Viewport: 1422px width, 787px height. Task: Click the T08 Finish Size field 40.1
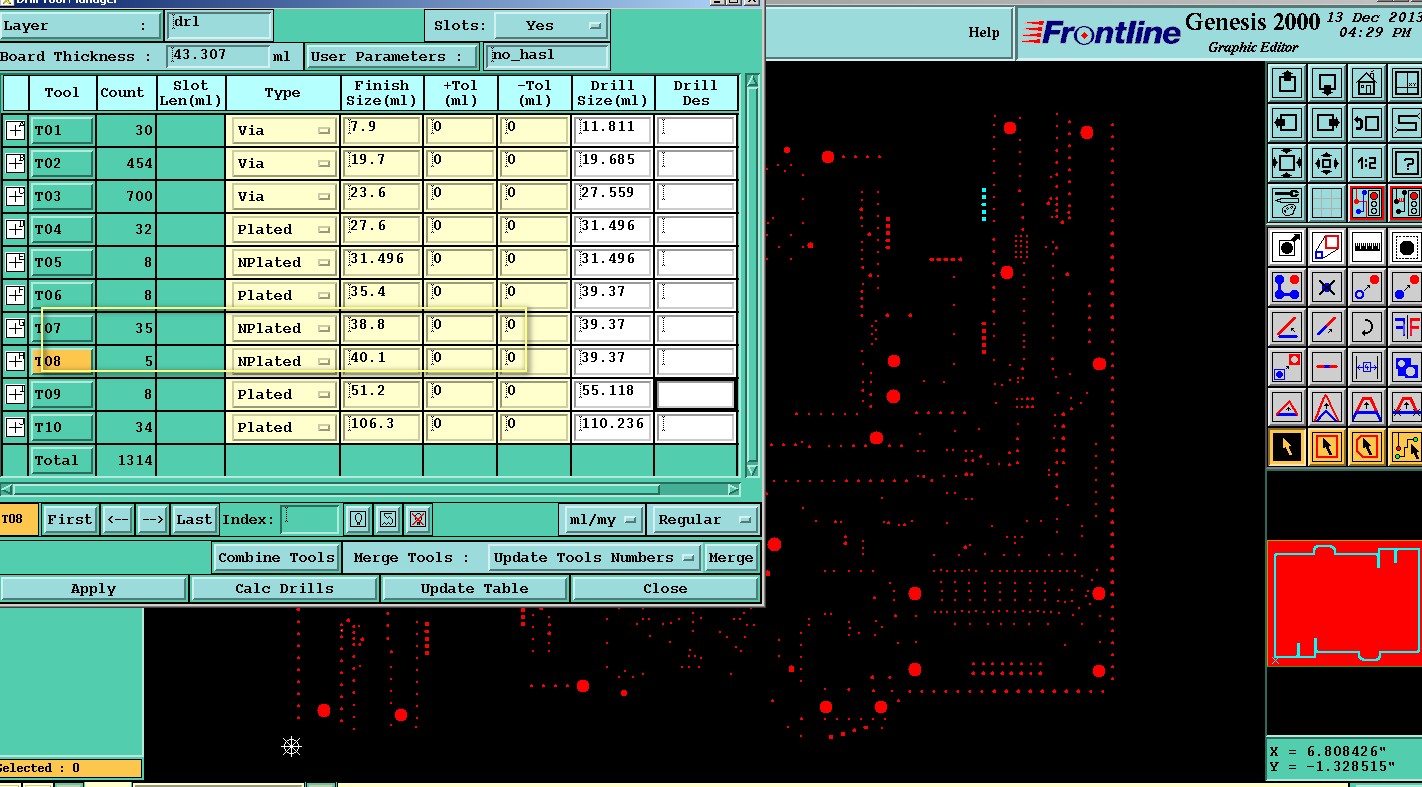[382, 360]
